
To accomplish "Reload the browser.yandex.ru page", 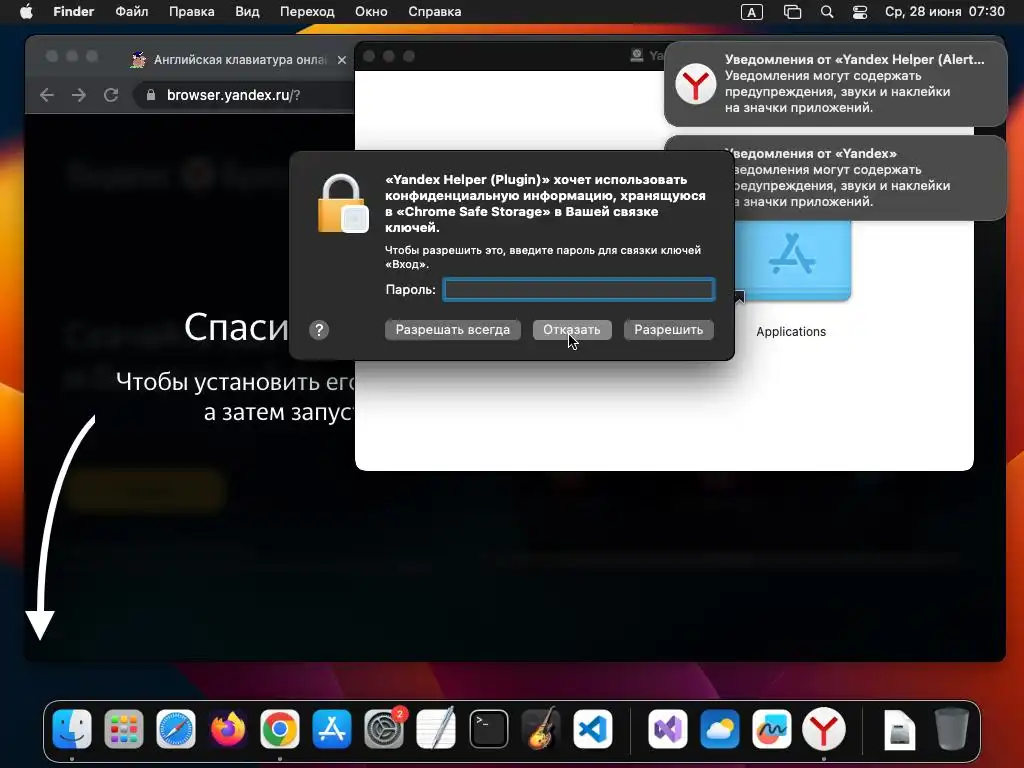I will (x=111, y=95).
